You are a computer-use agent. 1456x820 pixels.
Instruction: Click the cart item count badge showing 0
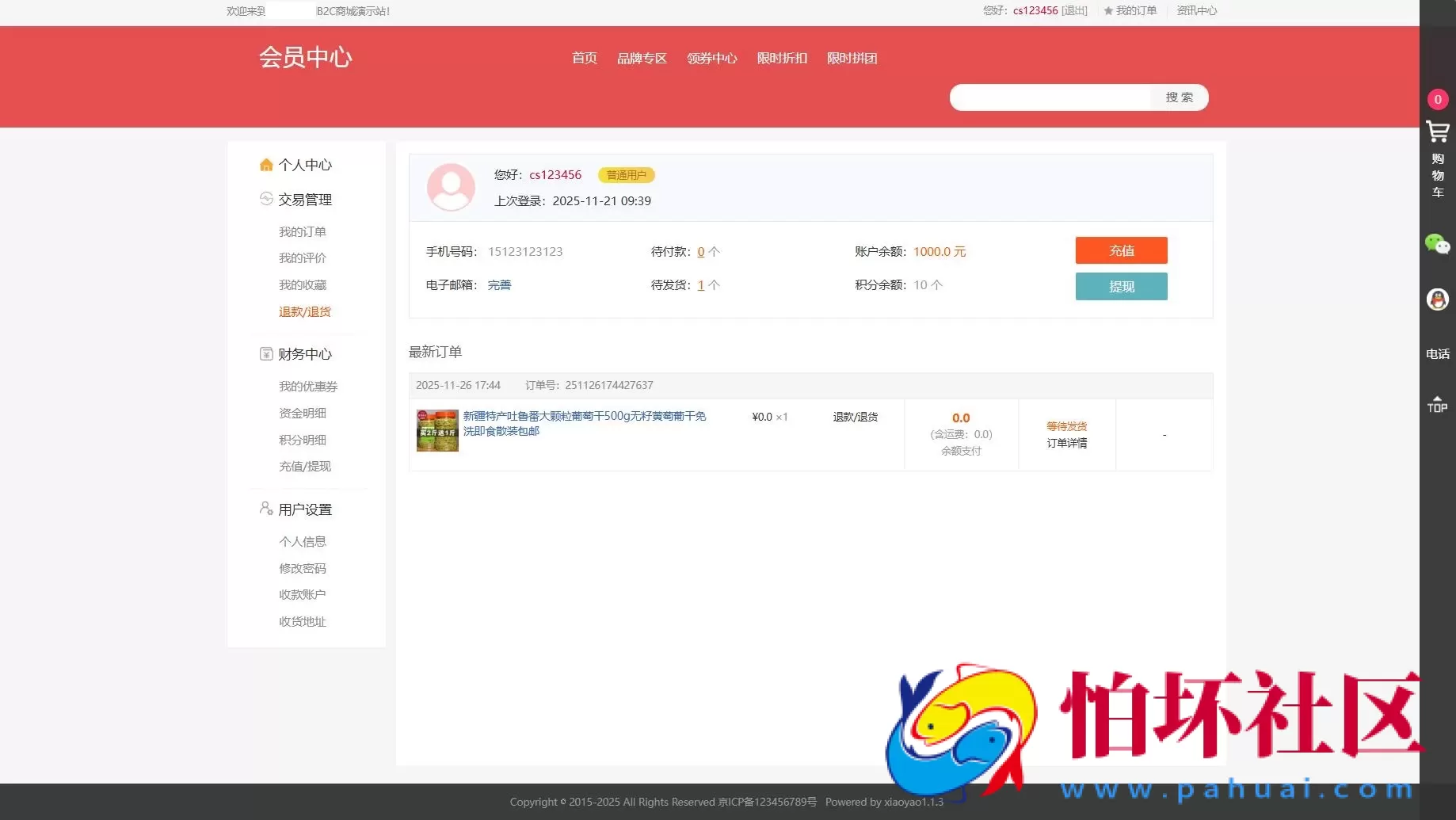pos(1437,100)
